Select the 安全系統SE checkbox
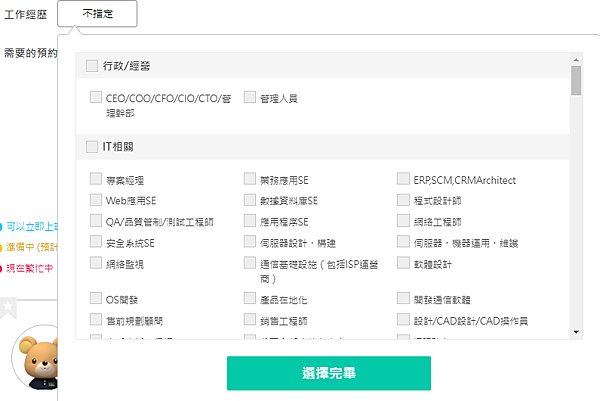600x401 pixels. (96, 242)
